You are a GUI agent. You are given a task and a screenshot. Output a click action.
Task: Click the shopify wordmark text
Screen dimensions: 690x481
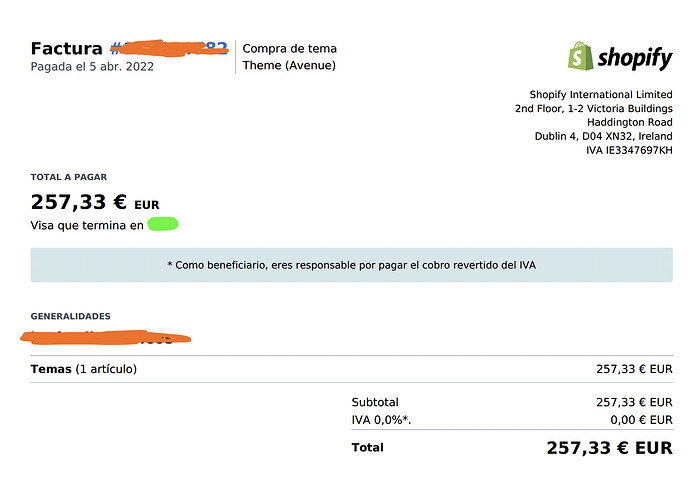[x=635, y=58]
